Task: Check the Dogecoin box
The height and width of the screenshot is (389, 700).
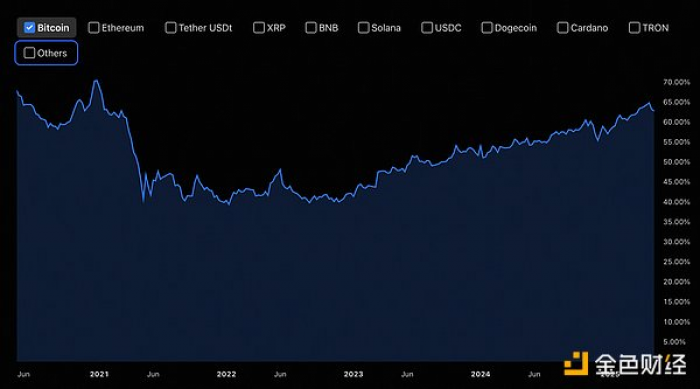Action: point(487,28)
